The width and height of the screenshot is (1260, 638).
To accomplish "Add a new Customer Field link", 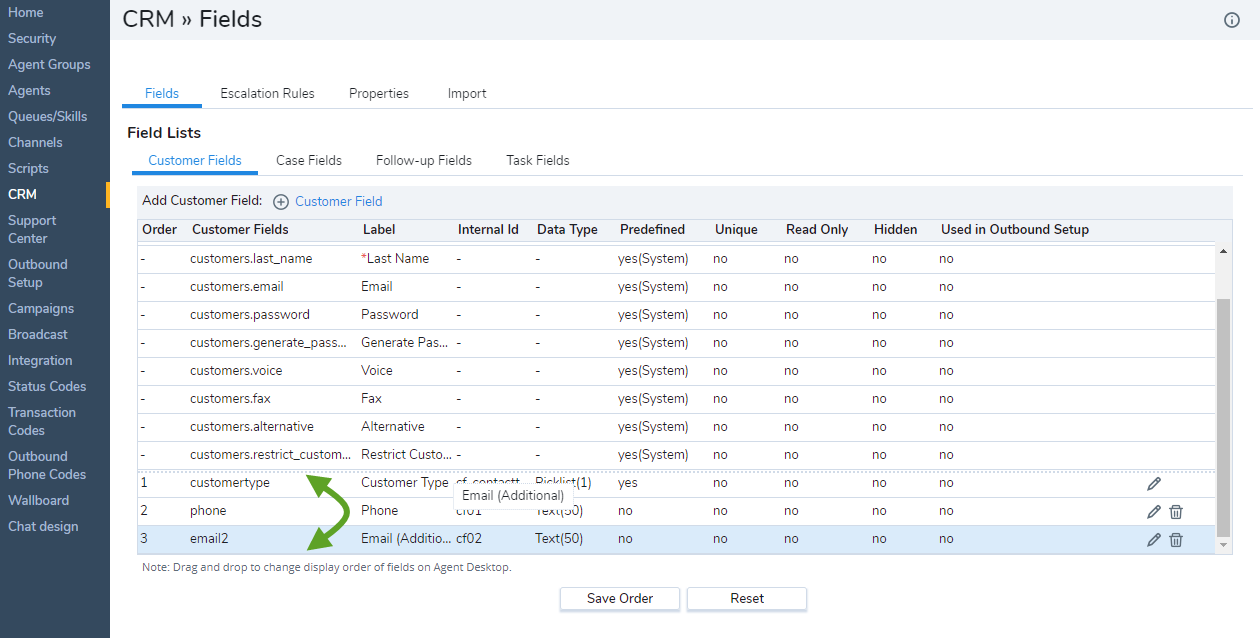I will click(x=339, y=201).
